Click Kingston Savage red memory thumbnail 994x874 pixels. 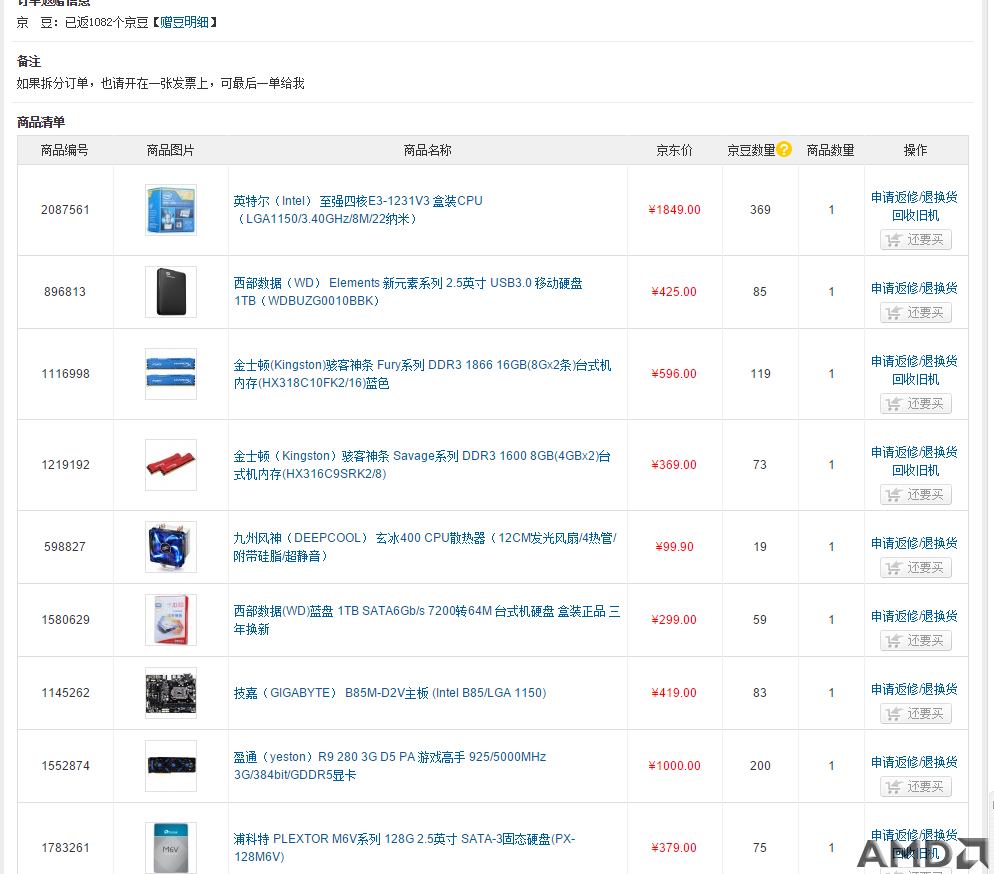tap(171, 465)
